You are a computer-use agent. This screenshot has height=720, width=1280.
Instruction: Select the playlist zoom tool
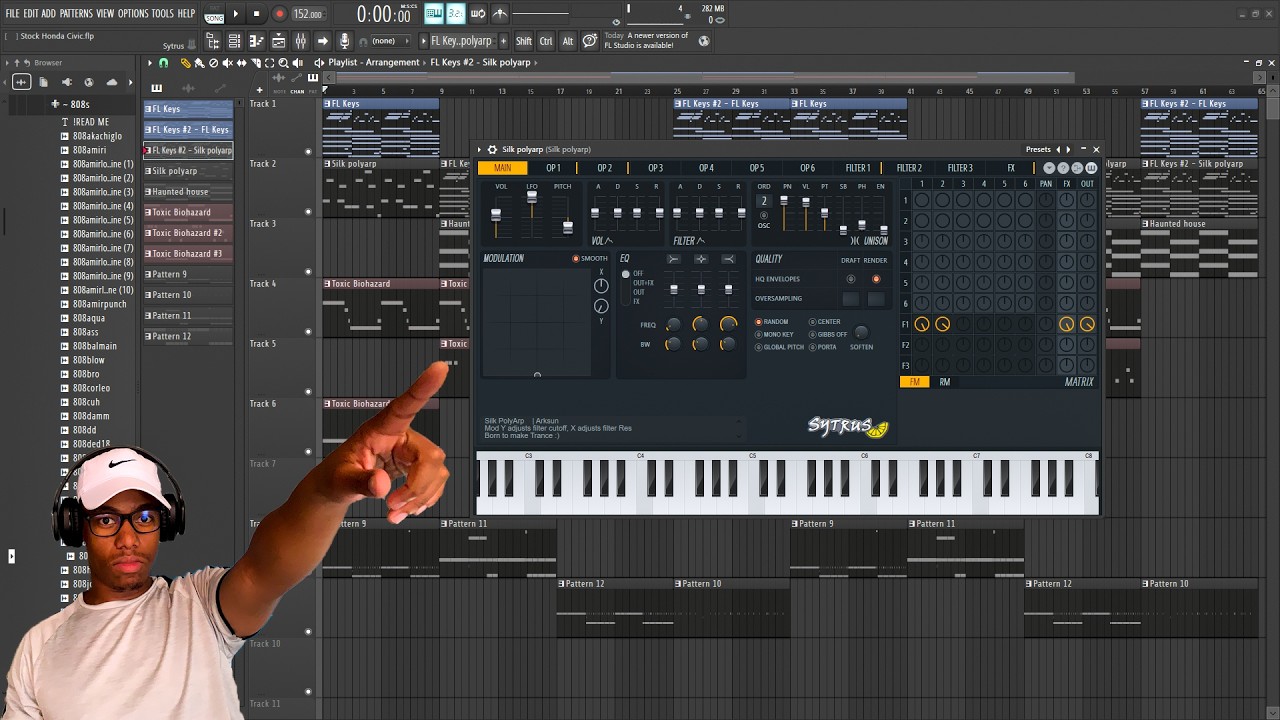(283, 63)
